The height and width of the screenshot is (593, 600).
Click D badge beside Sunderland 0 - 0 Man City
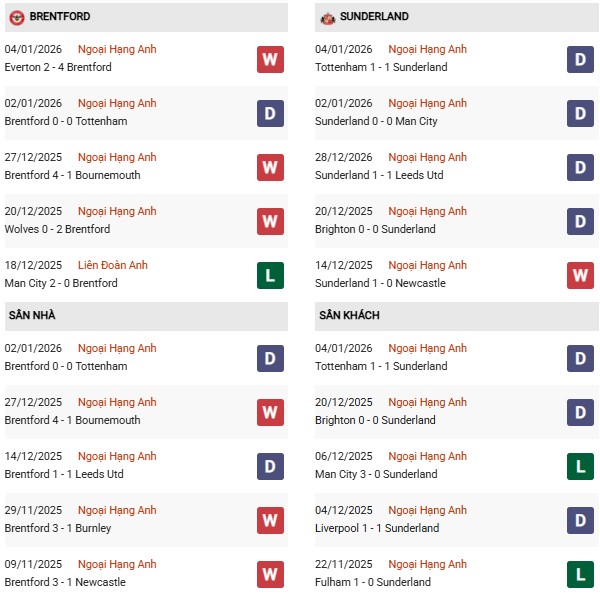click(x=580, y=113)
